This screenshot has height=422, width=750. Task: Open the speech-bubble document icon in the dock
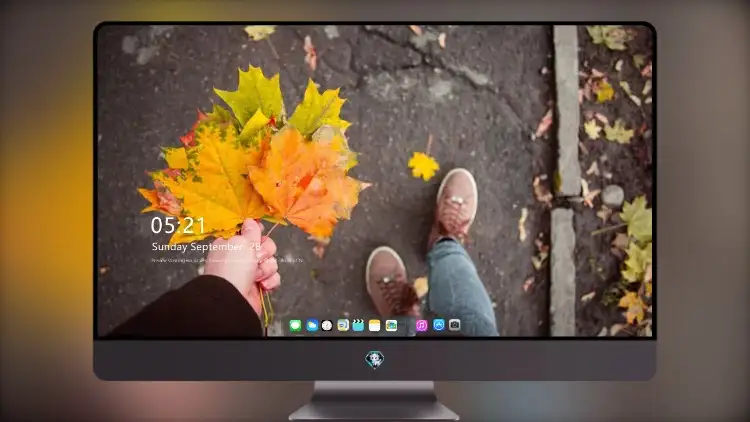point(343,326)
